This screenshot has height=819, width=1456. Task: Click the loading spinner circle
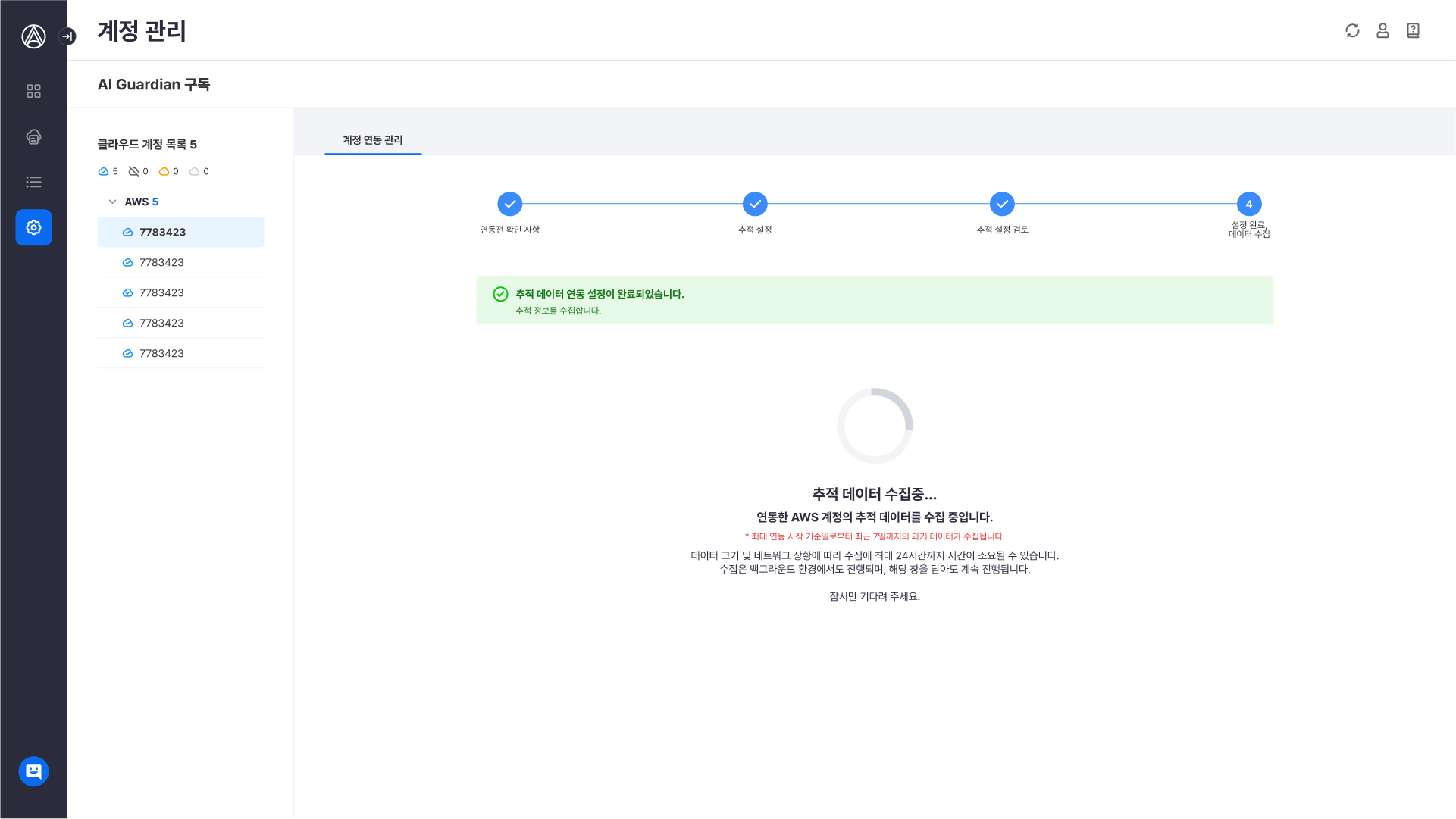coord(875,426)
